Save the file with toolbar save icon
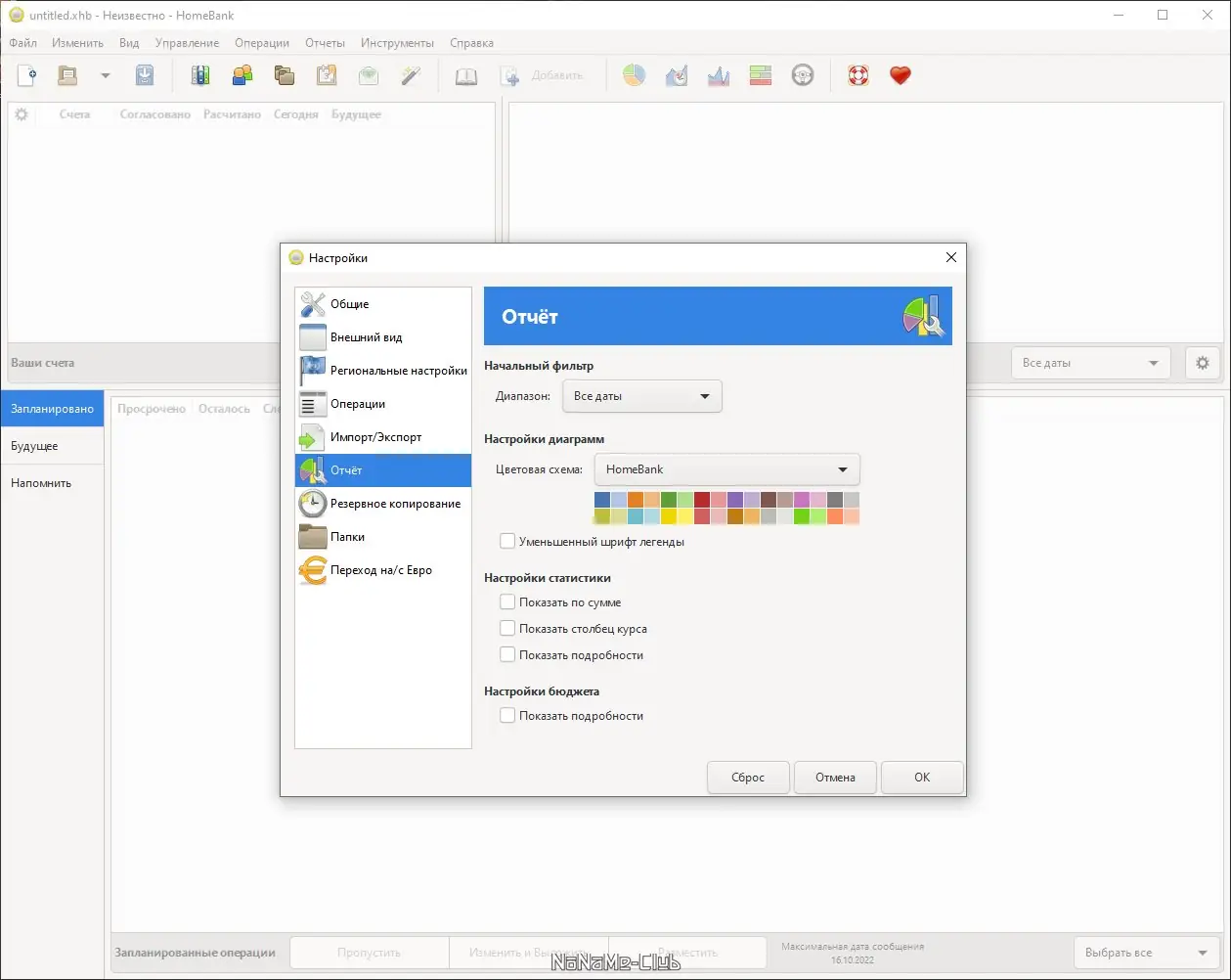Screen dimensions: 1231x980 coord(145,75)
